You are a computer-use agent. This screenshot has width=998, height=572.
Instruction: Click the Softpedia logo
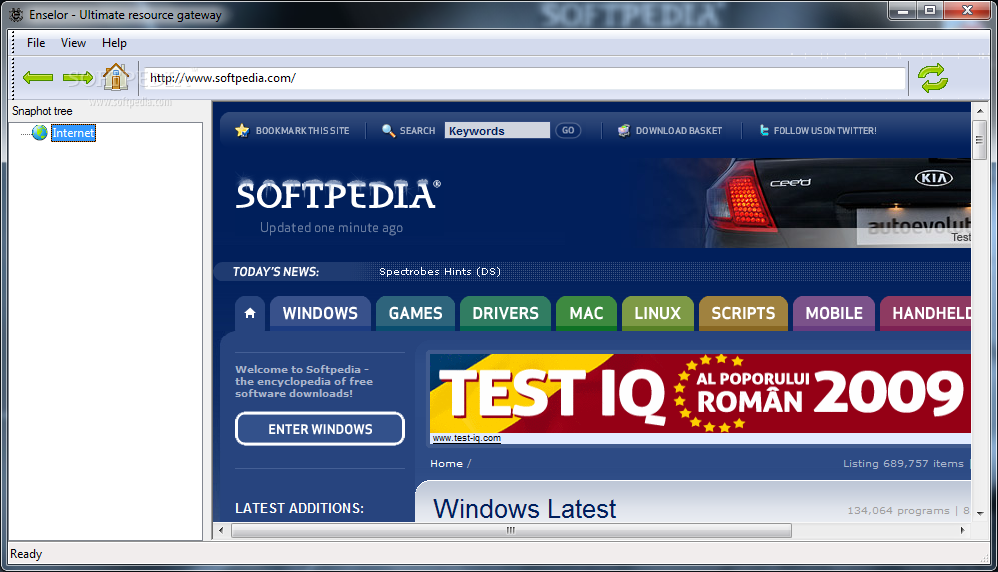(338, 195)
